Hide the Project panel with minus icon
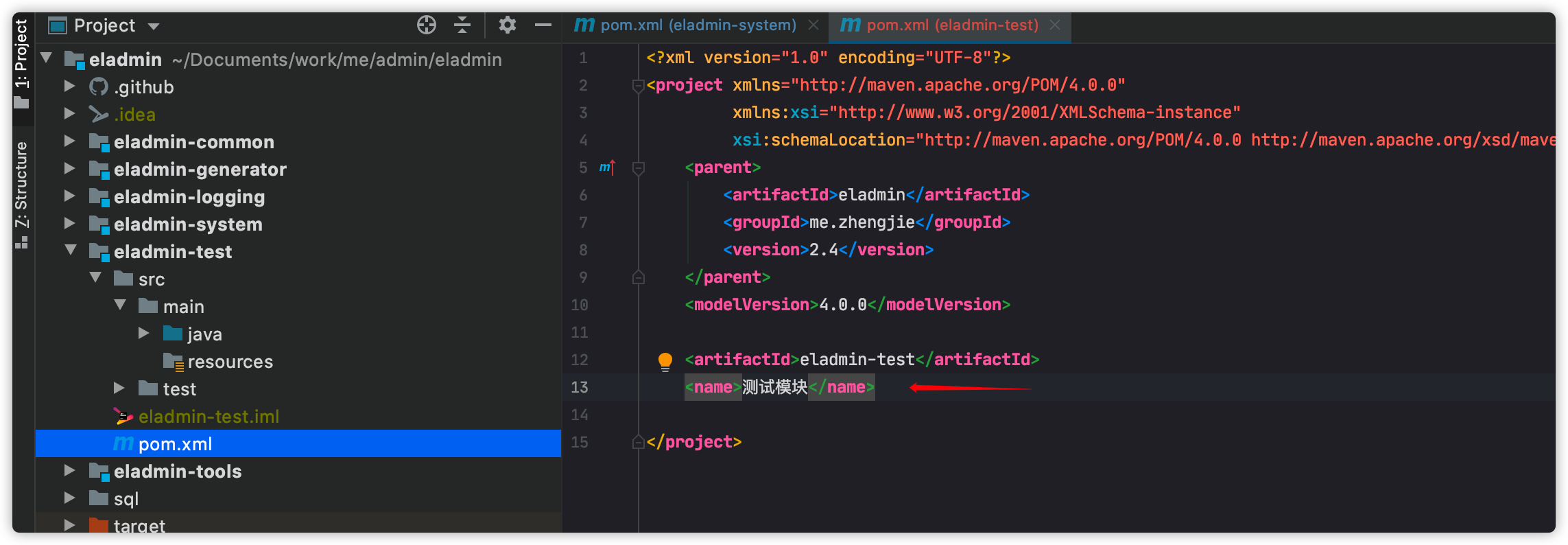Screen dimensions: 1568x545 543,25
